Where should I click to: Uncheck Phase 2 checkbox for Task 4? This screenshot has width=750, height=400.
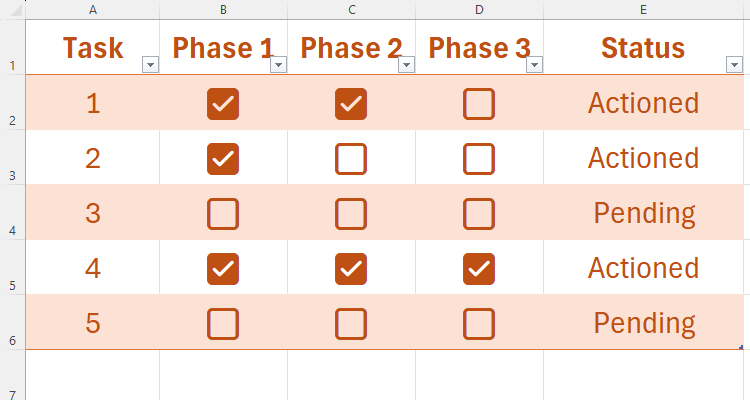[351, 268]
